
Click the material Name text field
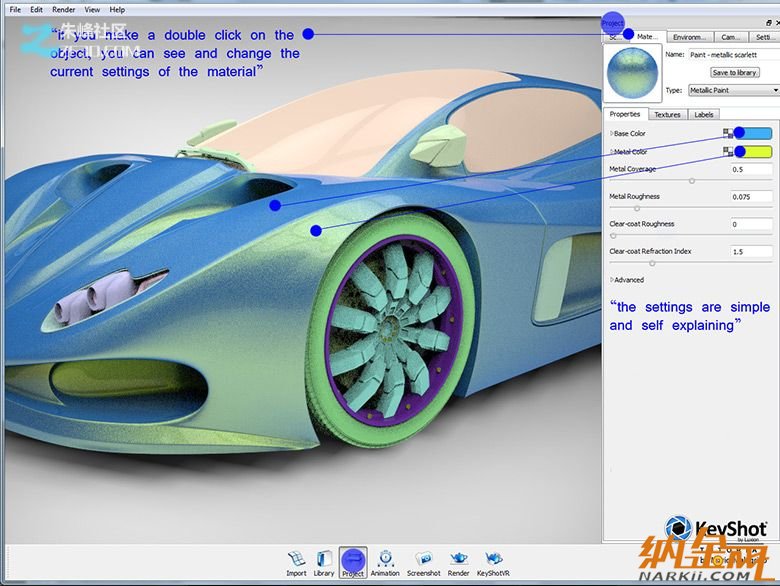pyautogui.click(x=733, y=54)
